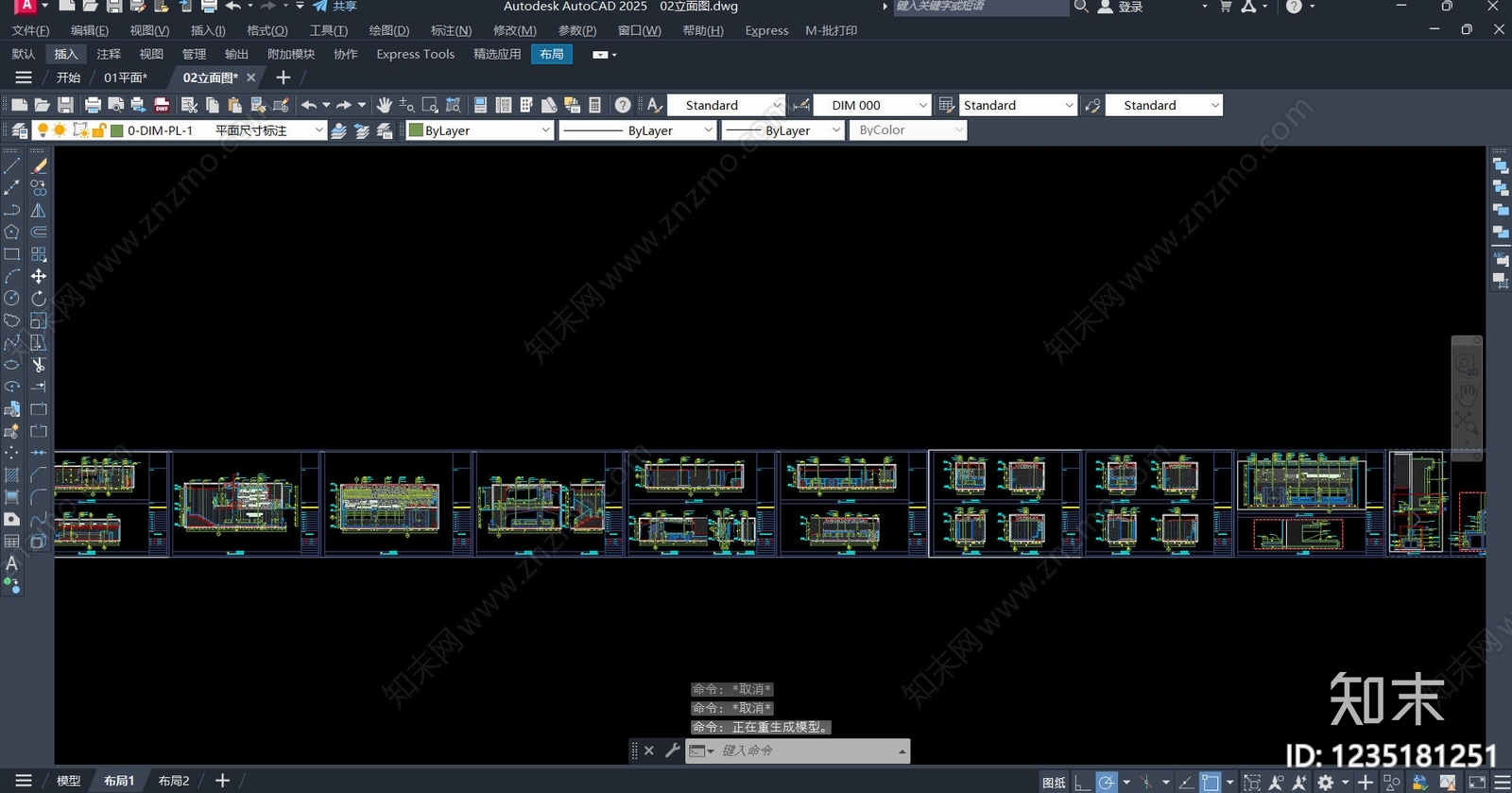
Task: Open Layer Properties Manager
Action: click(x=19, y=130)
